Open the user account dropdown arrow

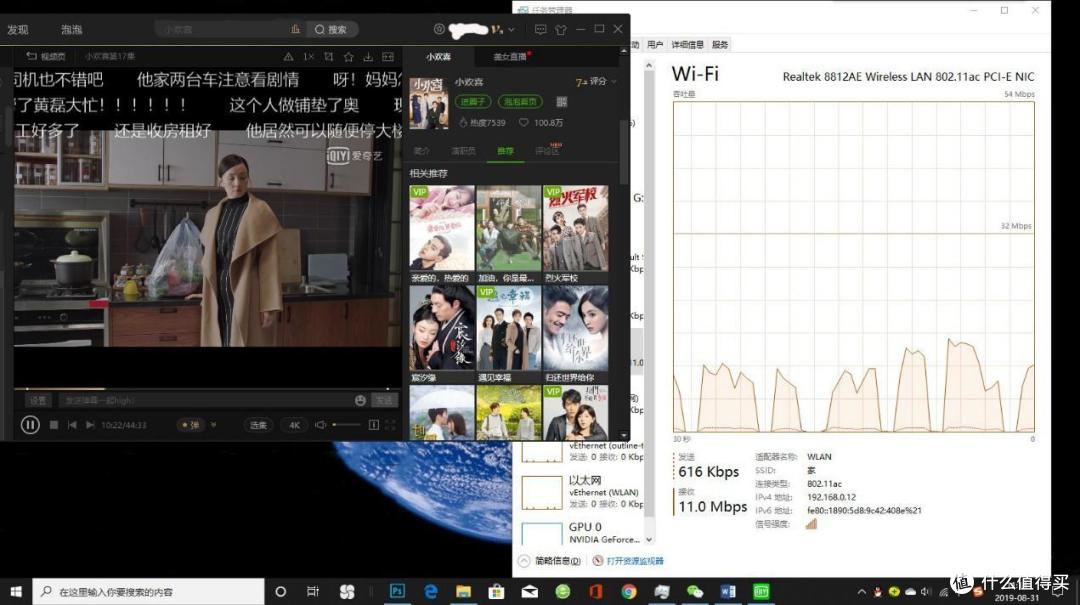pyautogui.click(x=511, y=30)
